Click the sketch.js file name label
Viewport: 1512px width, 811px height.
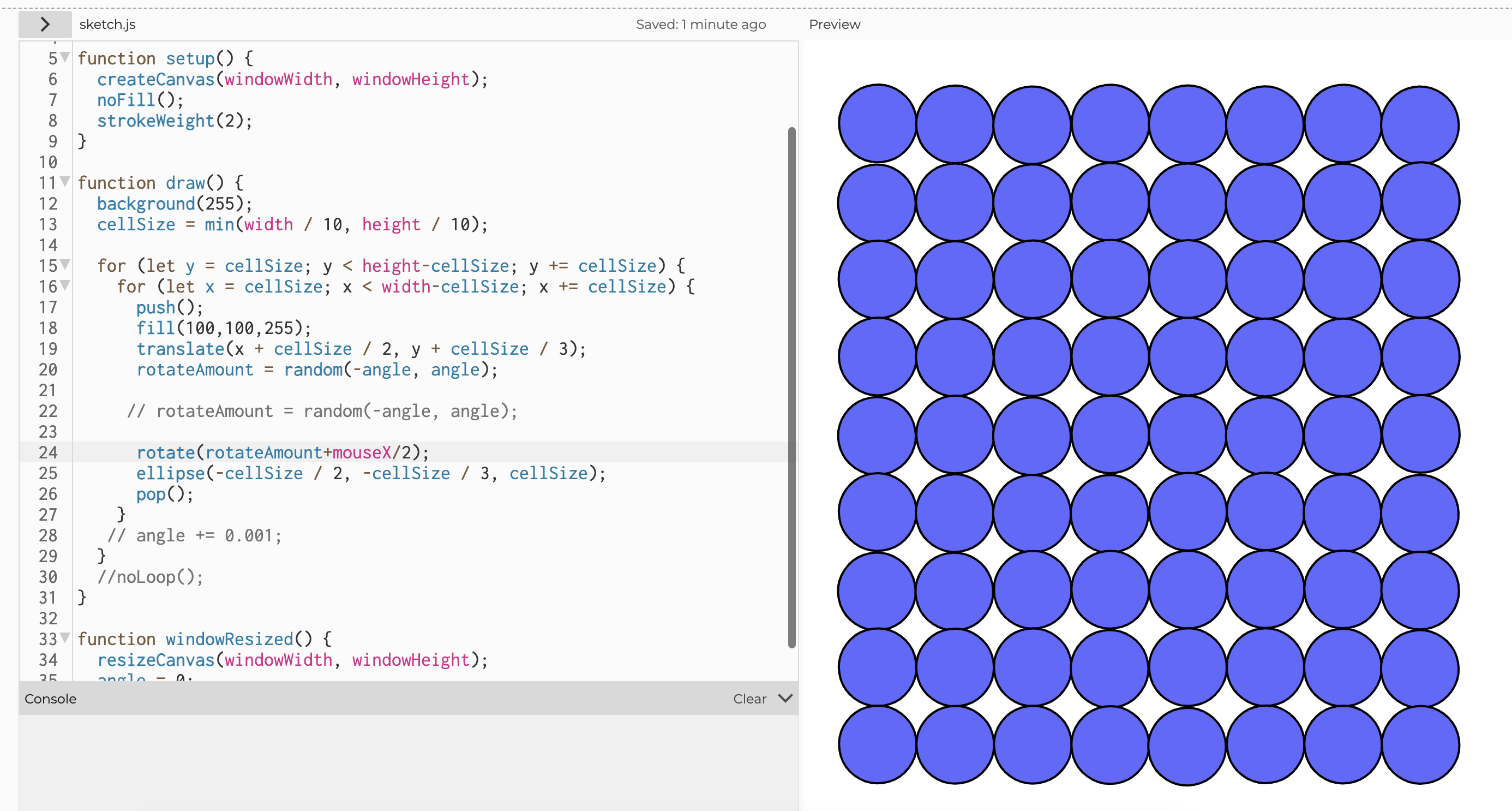107,24
